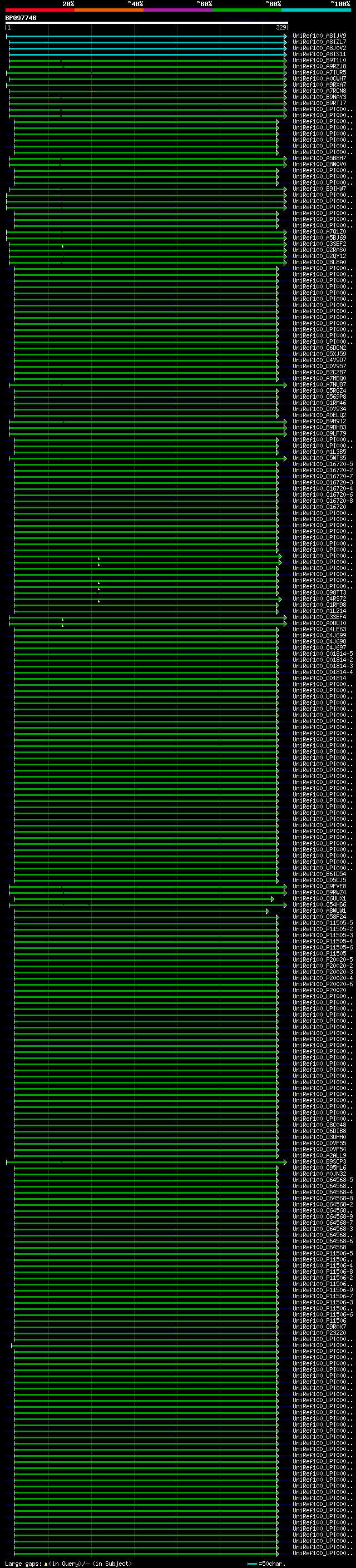Viewport: 356px width, 1568px height.
Task: Click label UniRef100_Q569P8
Action: coord(319,397)
